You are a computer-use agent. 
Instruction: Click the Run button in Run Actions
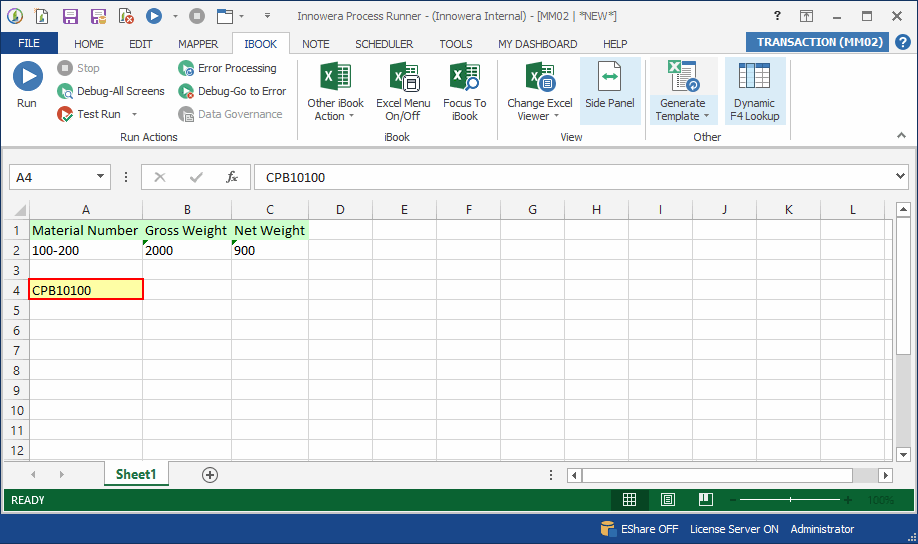coord(27,85)
